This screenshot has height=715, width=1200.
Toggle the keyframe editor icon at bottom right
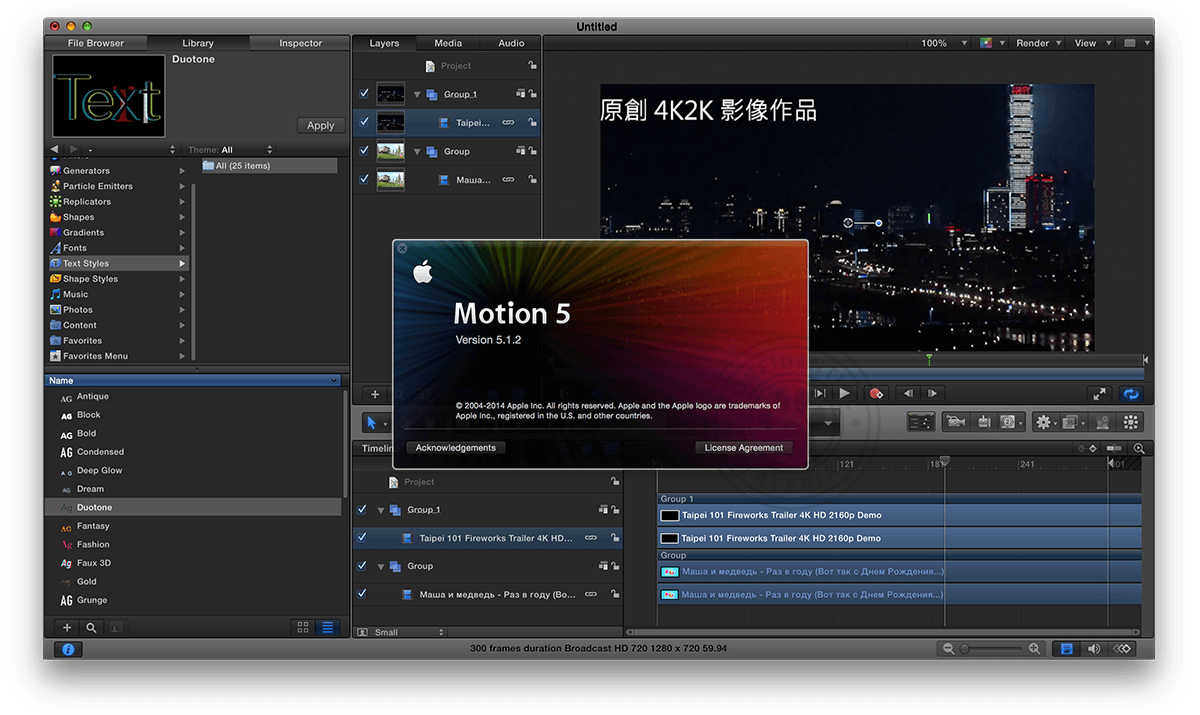tap(1123, 649)
